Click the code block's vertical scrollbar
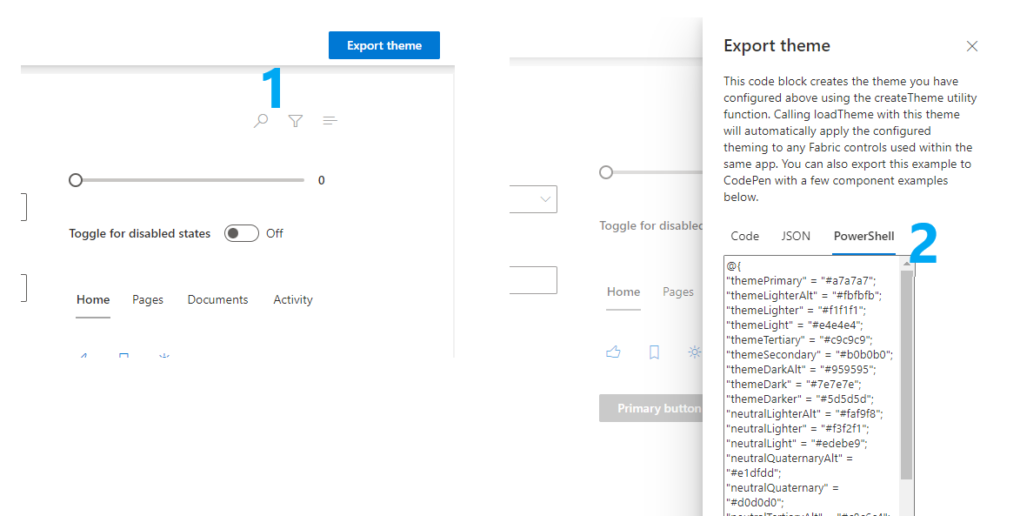 (x=906, y=380)
